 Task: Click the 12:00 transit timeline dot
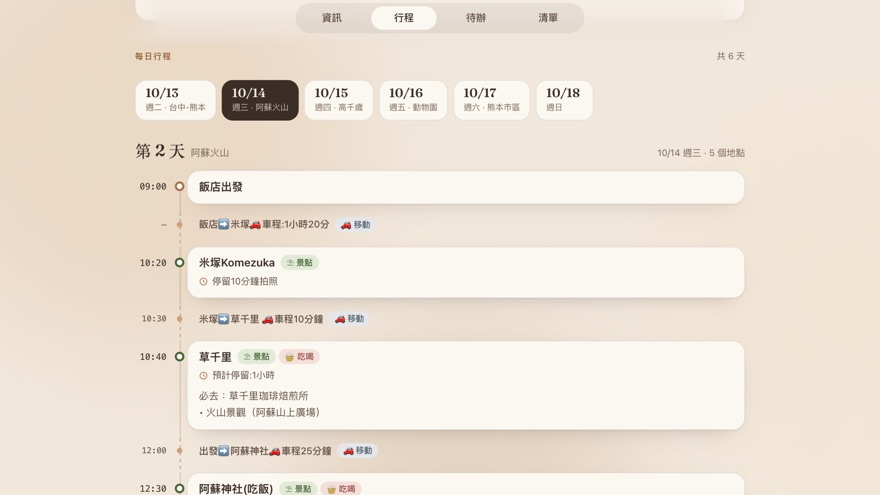point(180,450)
